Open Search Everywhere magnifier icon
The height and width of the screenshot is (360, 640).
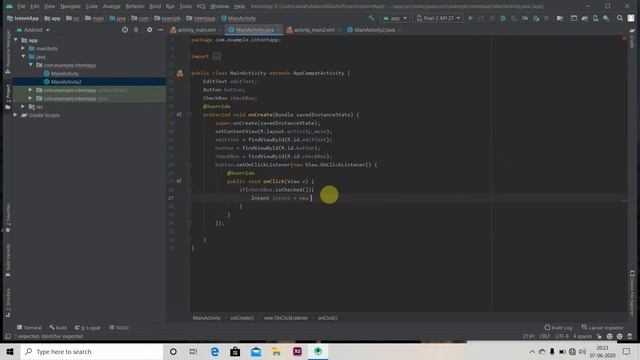pyautogui.click(x=620, y=18)
